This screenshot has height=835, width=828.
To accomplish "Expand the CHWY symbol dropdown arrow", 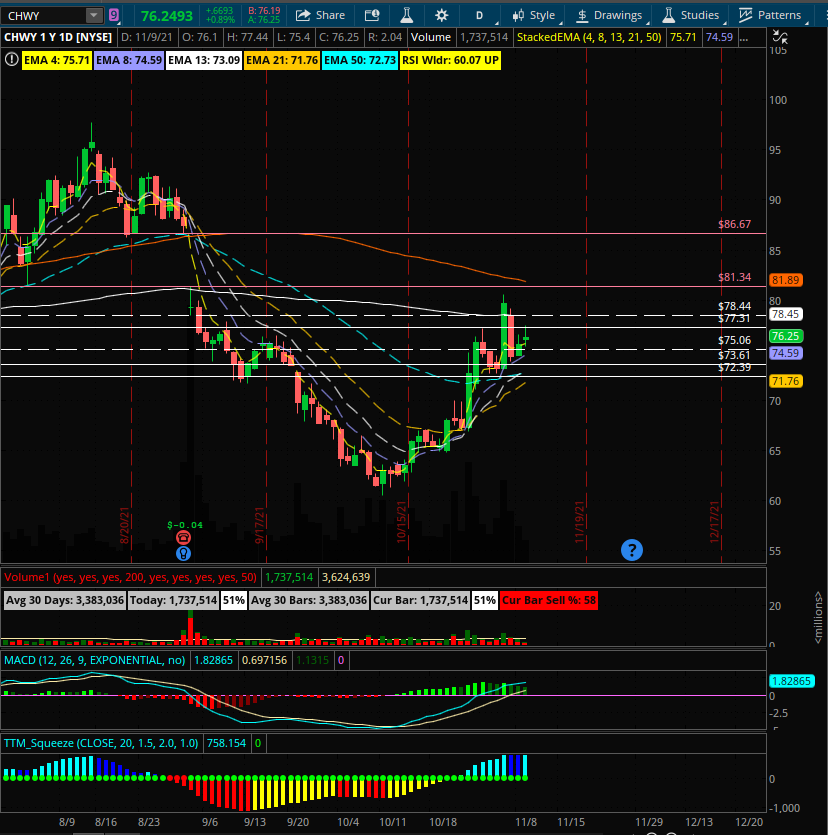I will 94,15.
